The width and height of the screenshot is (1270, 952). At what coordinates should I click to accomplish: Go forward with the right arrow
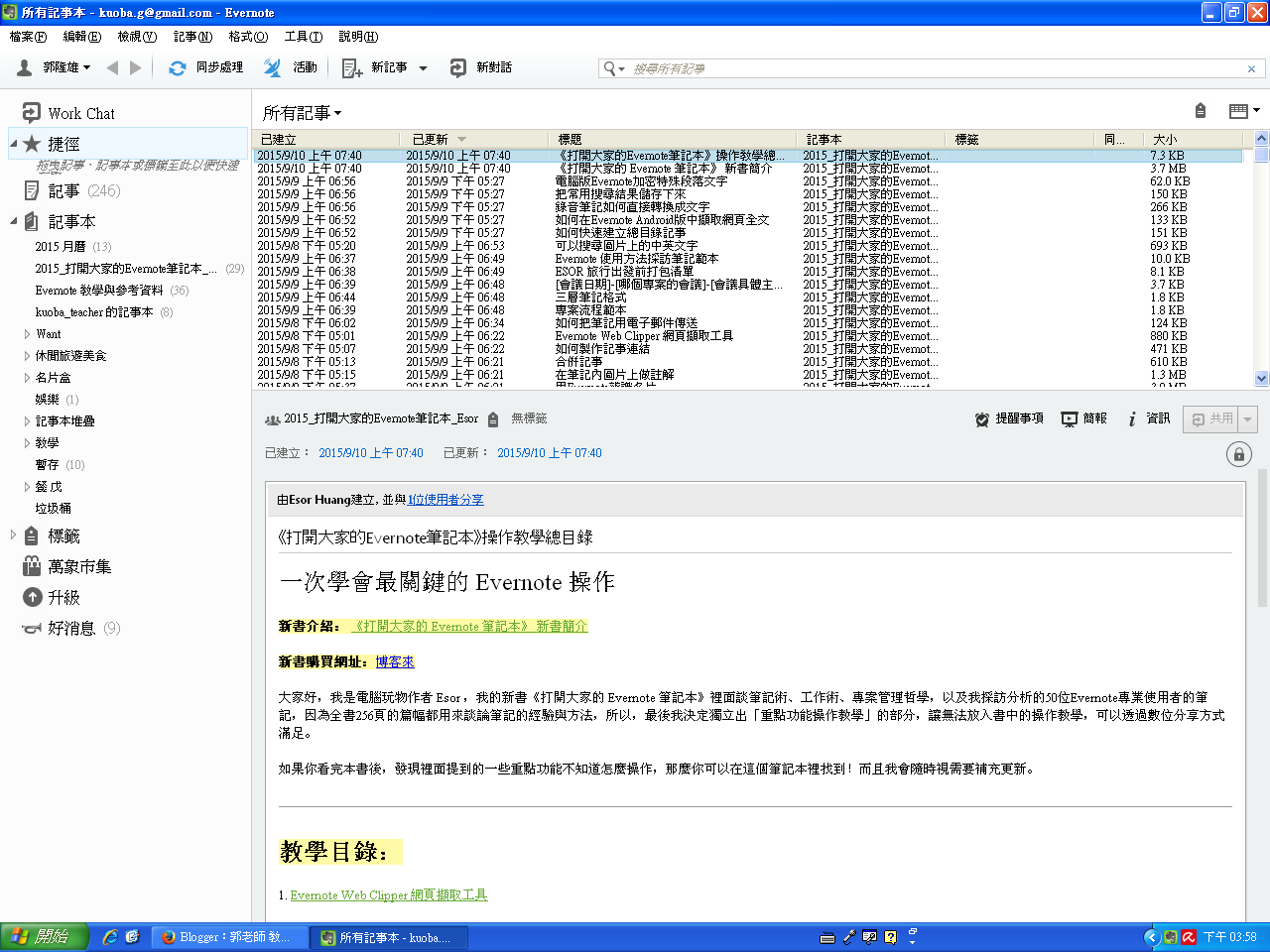tap(136, 67)
